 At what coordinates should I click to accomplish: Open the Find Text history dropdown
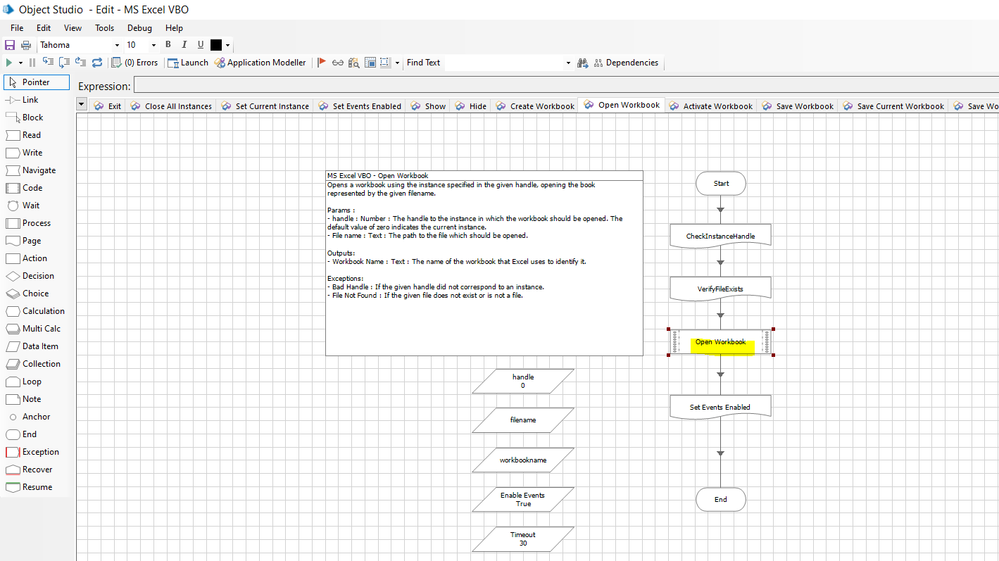pyautogui.click(x=568, y=63)
